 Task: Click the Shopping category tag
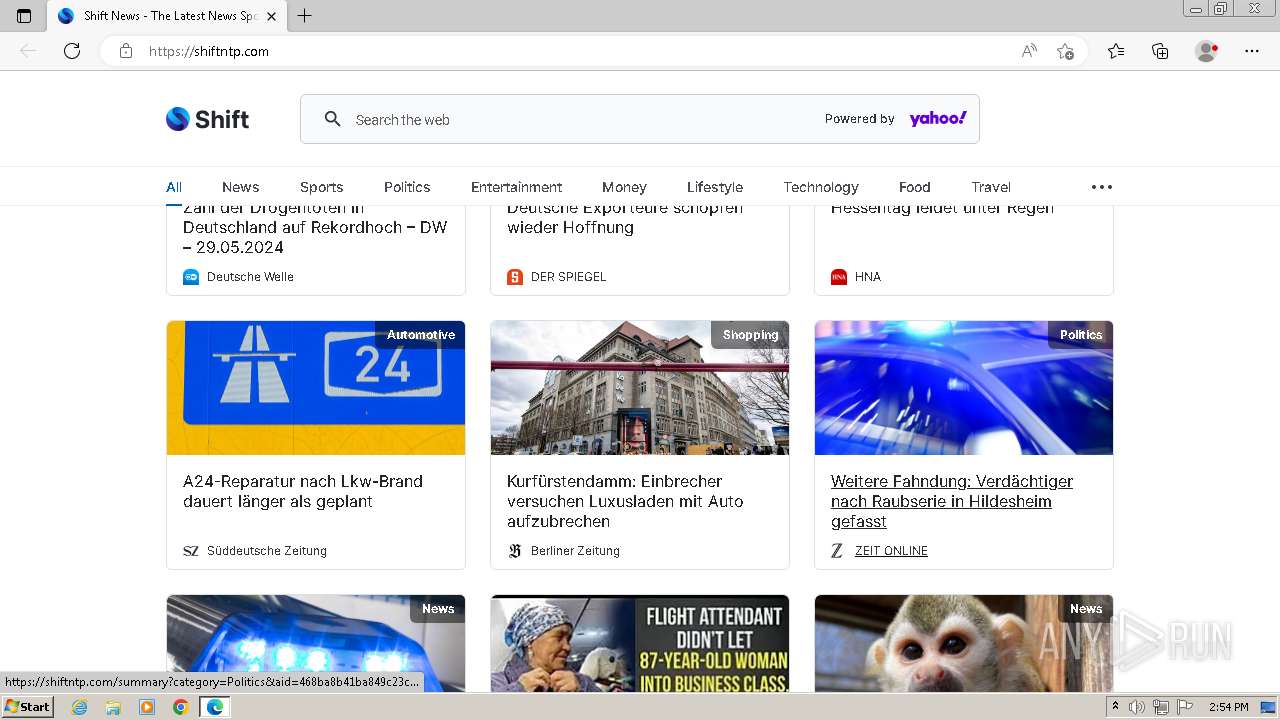[750, 335]
